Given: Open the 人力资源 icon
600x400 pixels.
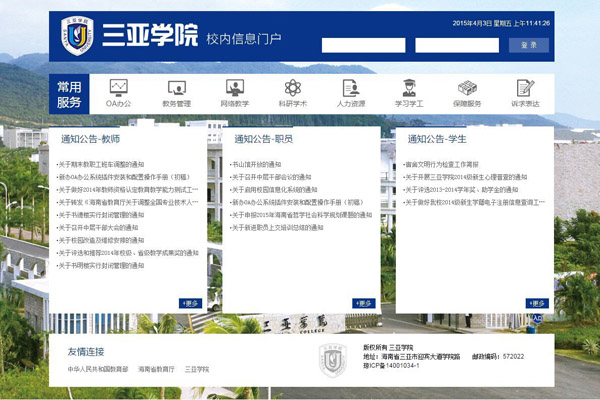Looking at the screenshot, I should tap(350, 90).
